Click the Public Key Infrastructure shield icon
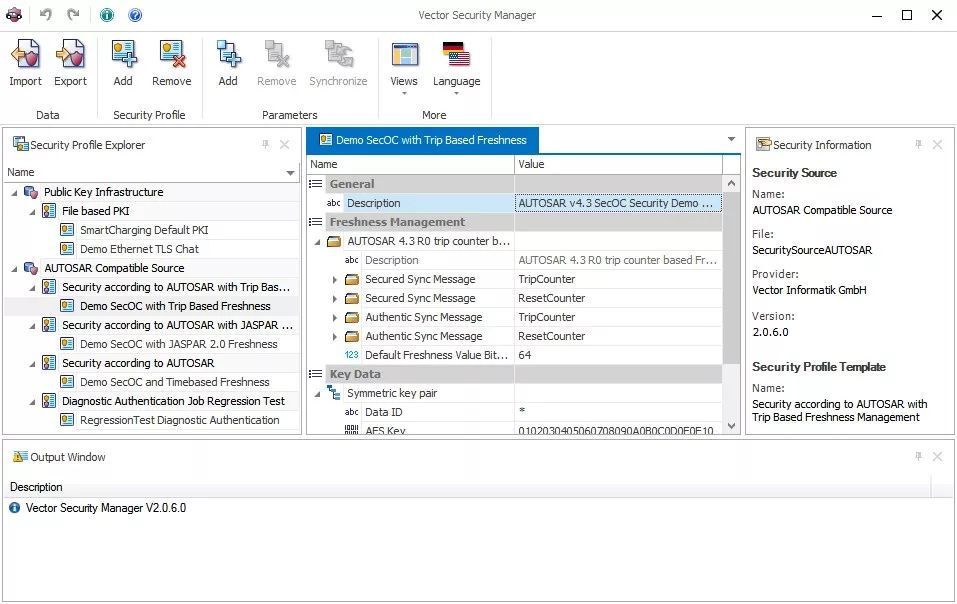 coord(31,192)
